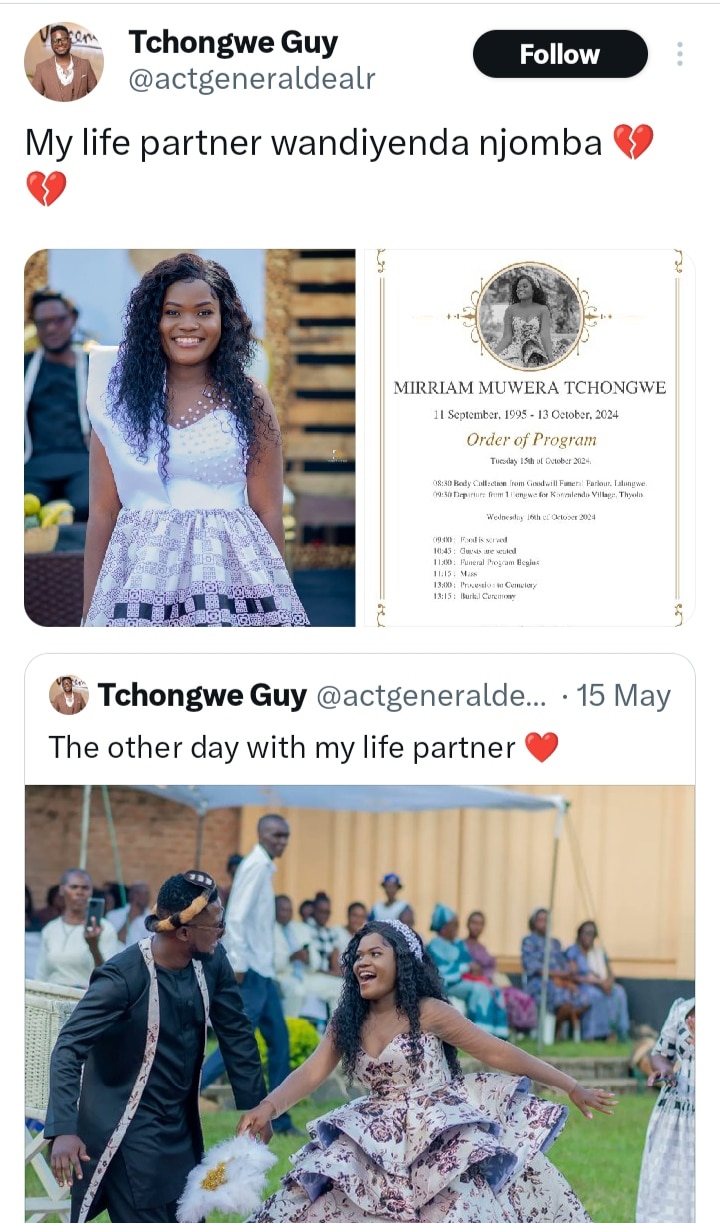Tap the circular portrait in the funeral program
The height and width of the screenshot is (1223, 720).
(x=530, y=317)
